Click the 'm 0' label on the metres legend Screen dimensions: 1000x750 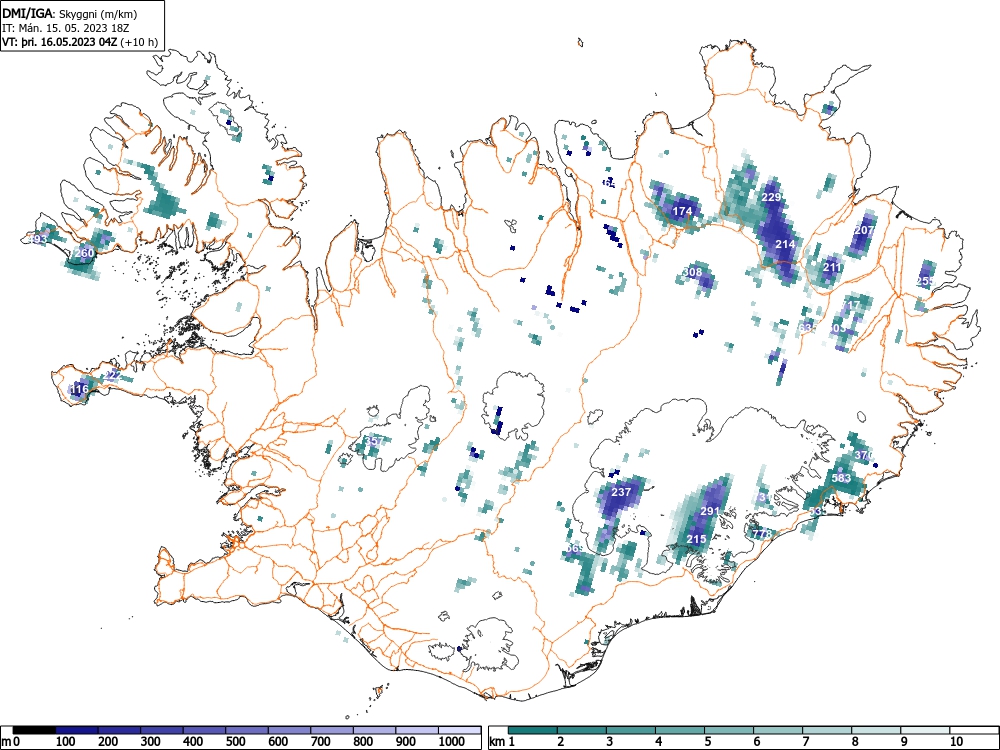point(10,742)
